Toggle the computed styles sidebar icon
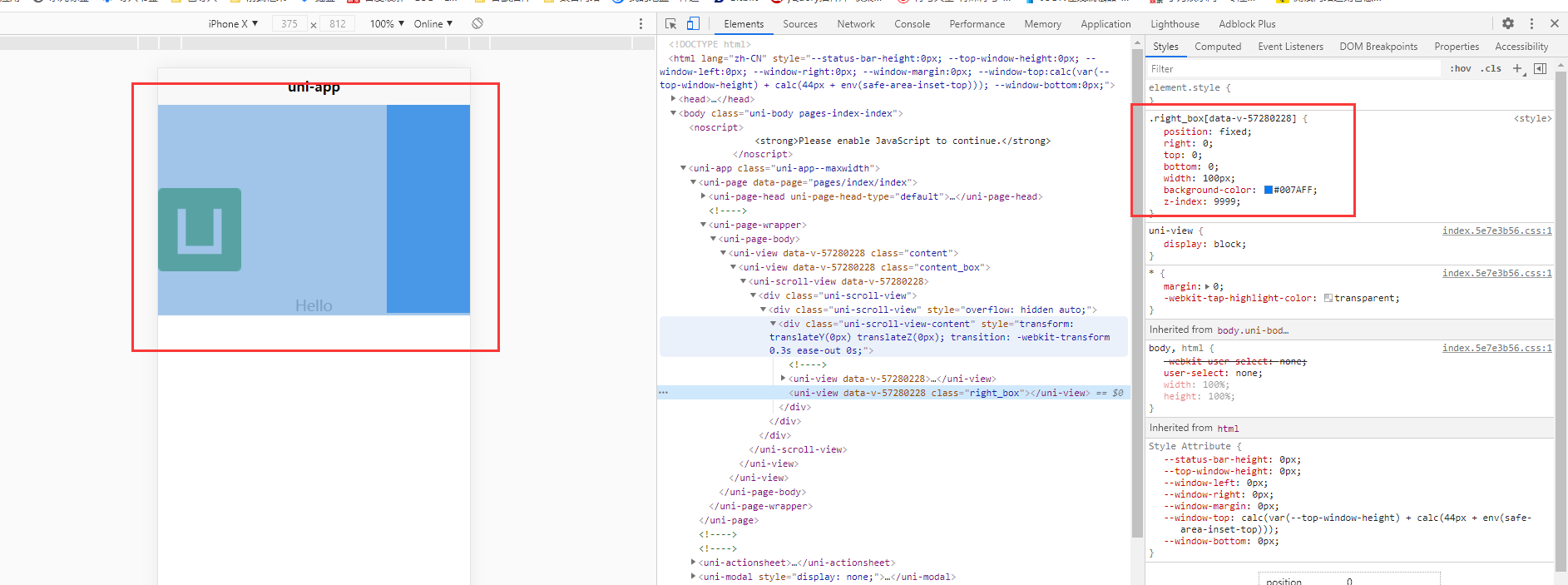Screen dimensions: 1568x585 pyautogui.click(x=1540, y=69)
